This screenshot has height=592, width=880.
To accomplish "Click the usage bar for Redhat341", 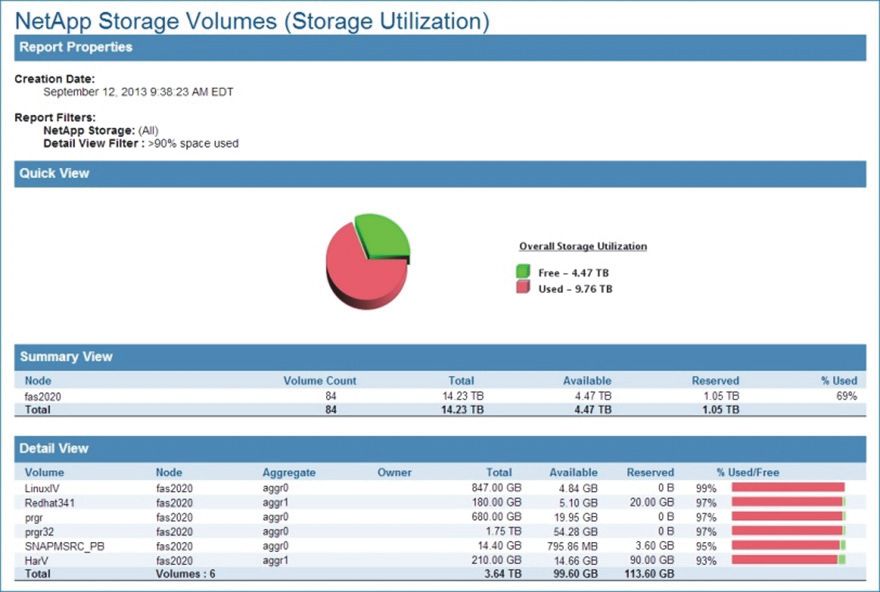I will [x=789, y=502].
